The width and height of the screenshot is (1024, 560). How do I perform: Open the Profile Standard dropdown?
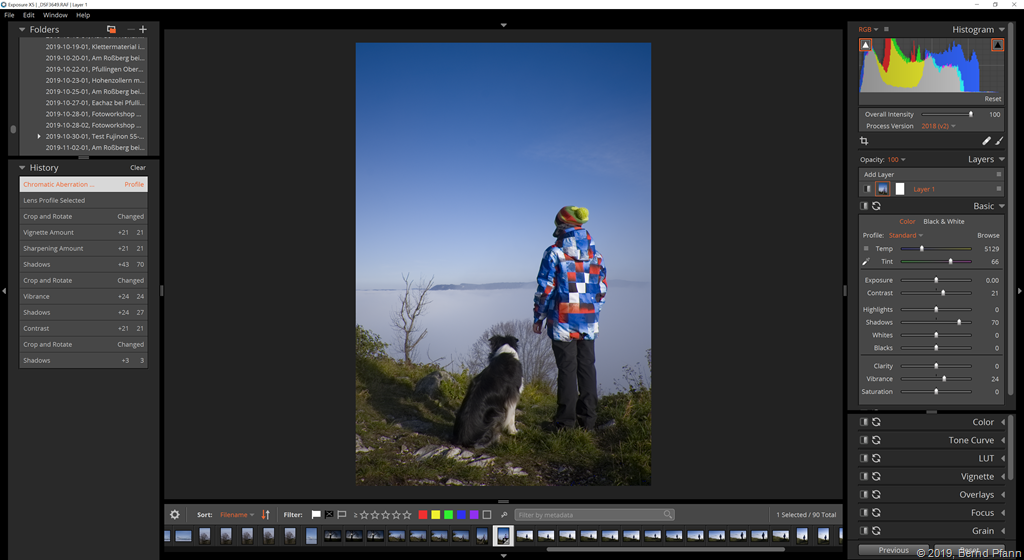[906, 235]
